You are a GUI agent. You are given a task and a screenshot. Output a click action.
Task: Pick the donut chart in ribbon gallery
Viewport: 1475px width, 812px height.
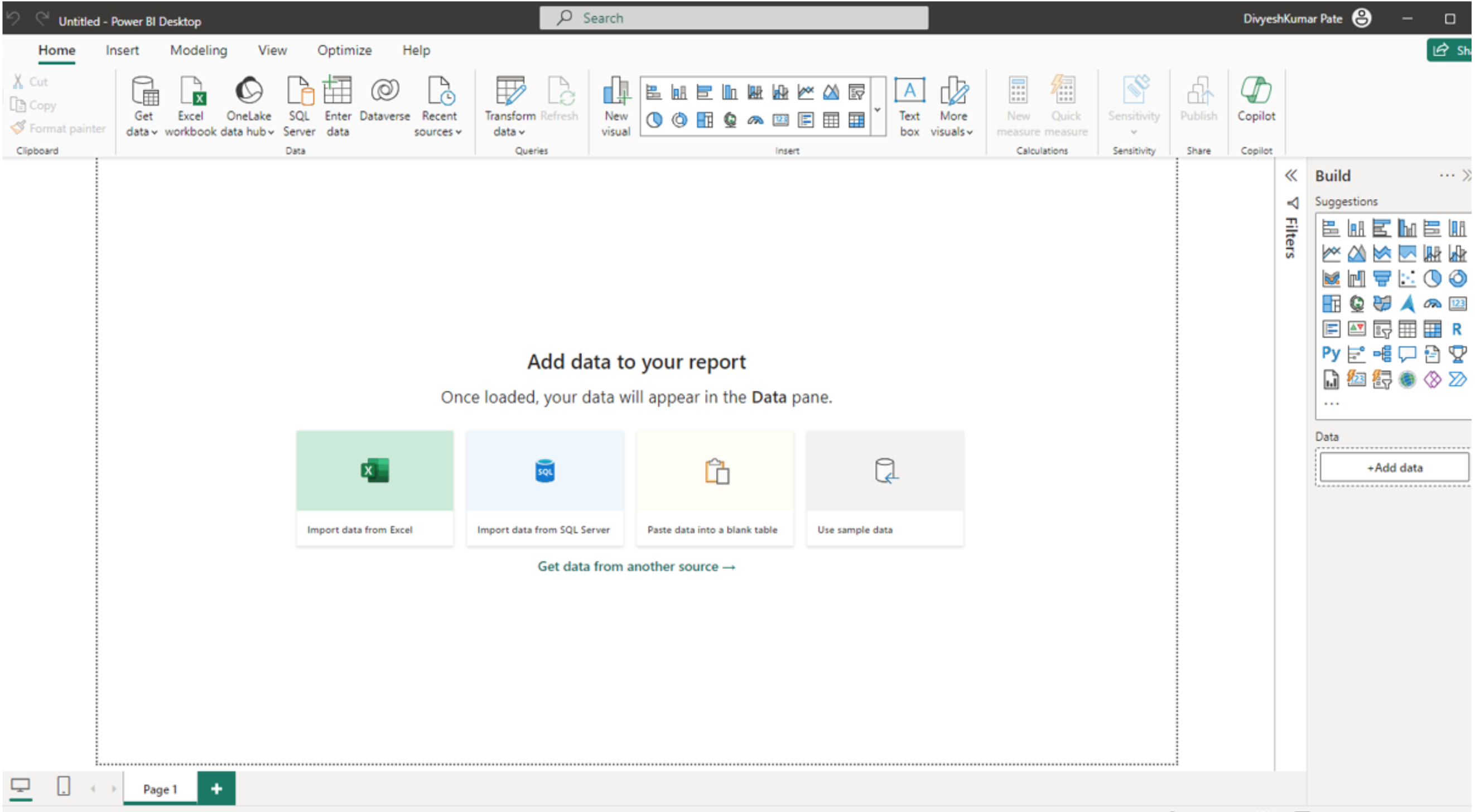[x=679, y=120]
